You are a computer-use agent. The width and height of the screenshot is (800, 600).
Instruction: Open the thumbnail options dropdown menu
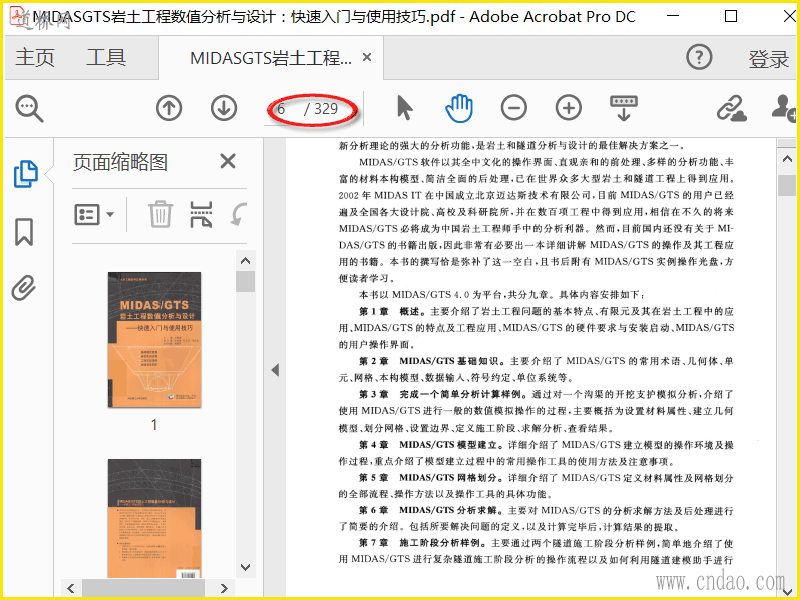pyautogui.click(x=94, y=215)
